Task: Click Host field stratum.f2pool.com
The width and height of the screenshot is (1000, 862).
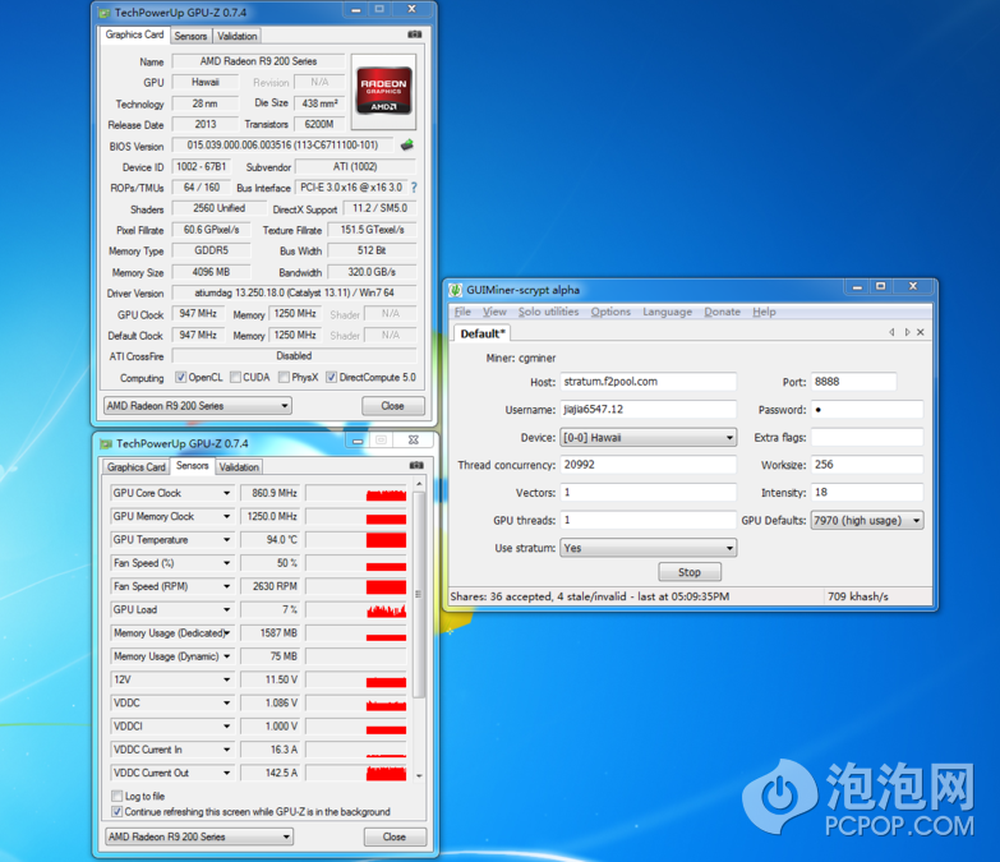Action: (649, 381)
